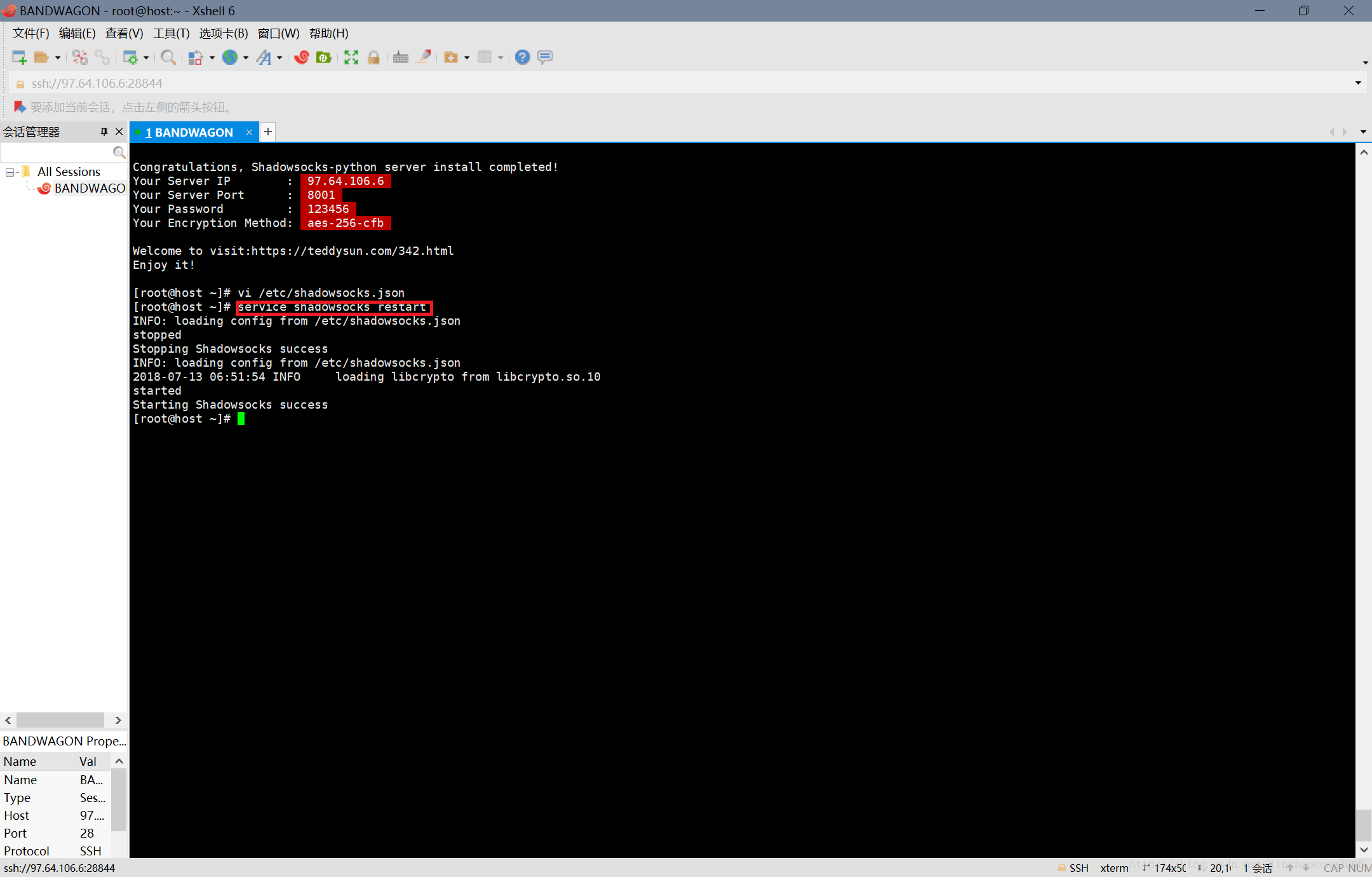Add a new tab with plus button
1372x877 pixels.
(268, 132)
